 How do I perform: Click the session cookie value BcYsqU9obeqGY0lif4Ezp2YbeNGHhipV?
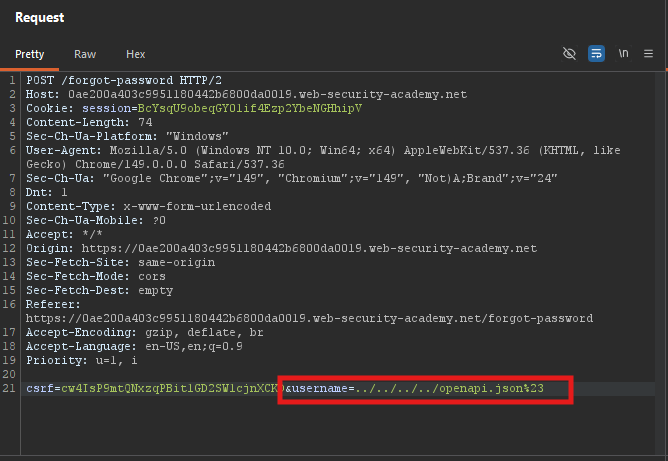point(250,108)
